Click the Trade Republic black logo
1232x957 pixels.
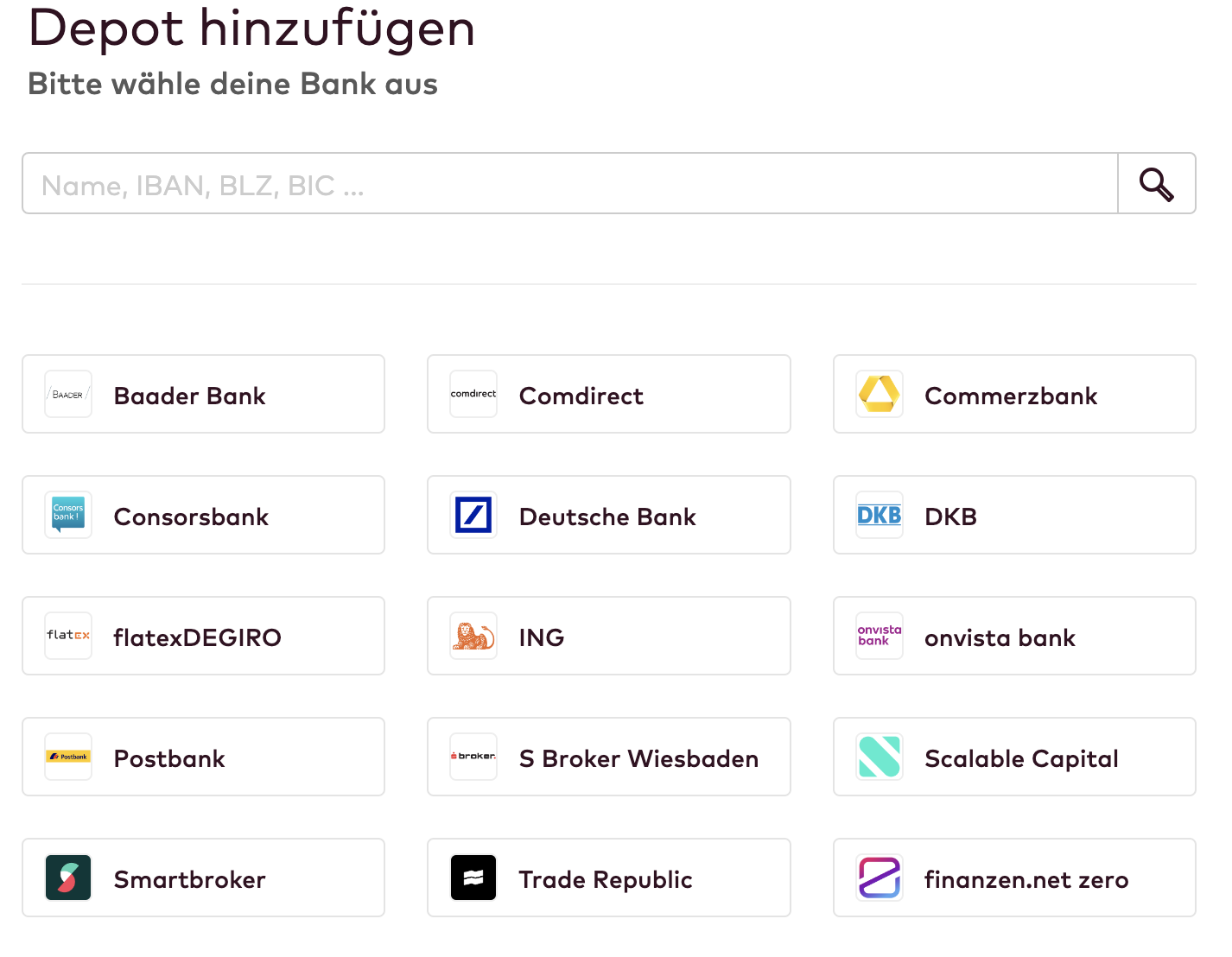tap(473, 878)
